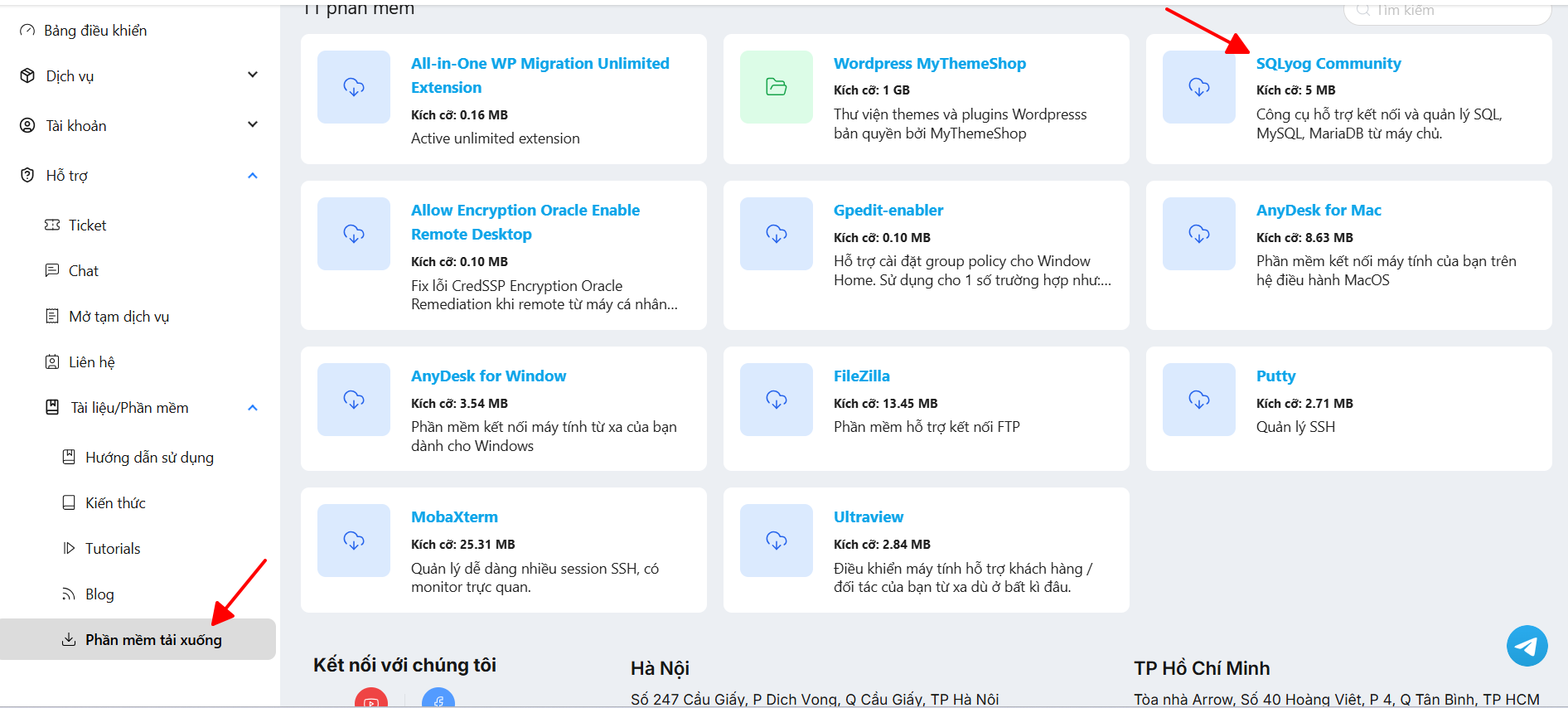Open Allow Encryption Oracle Enable Remote Desktop link
The image size is (1568, 708).
pos(525,222)
